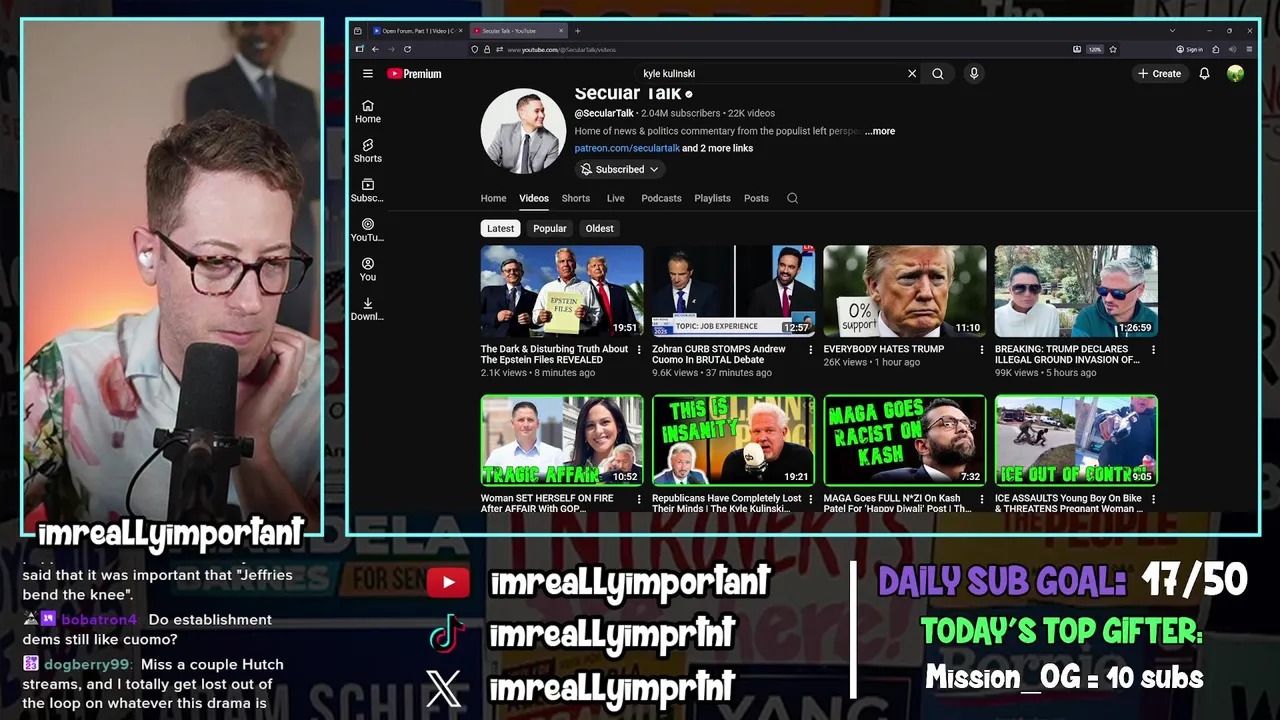Open the channel Posts tab
The width and height of the screenshot is (1280, 720).
click(756, 198)
